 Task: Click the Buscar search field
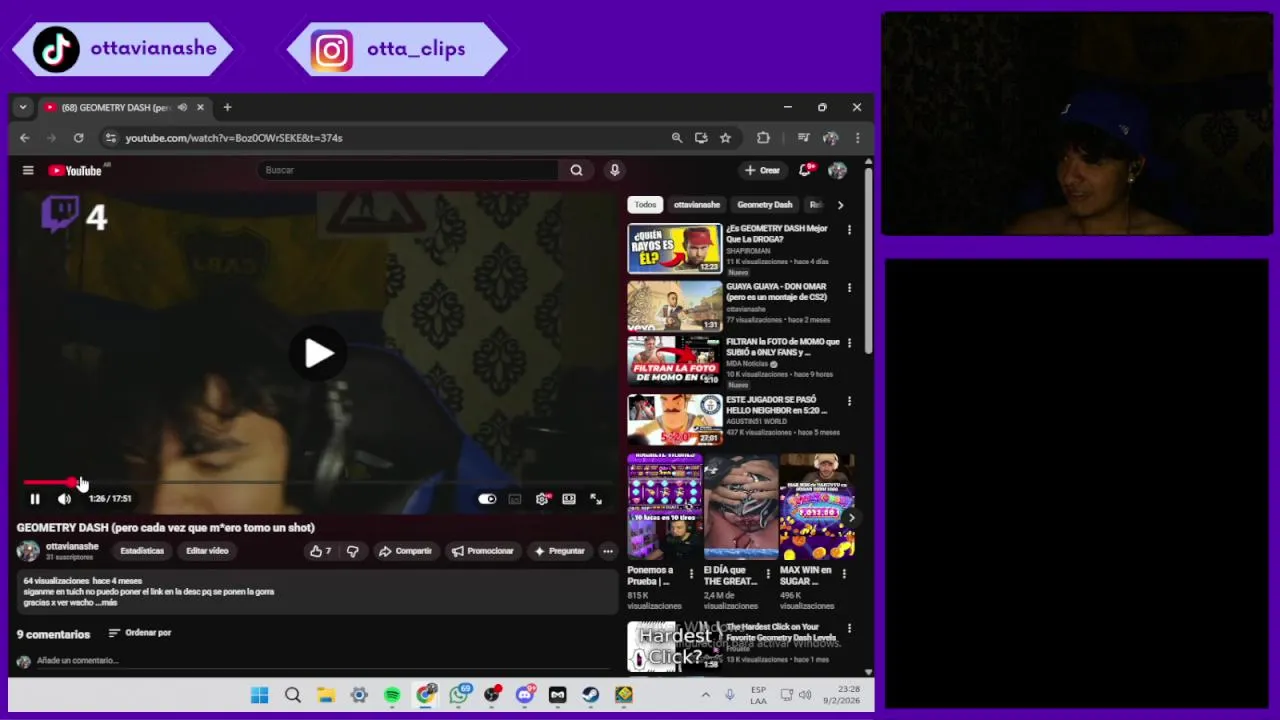click(408, 170)
